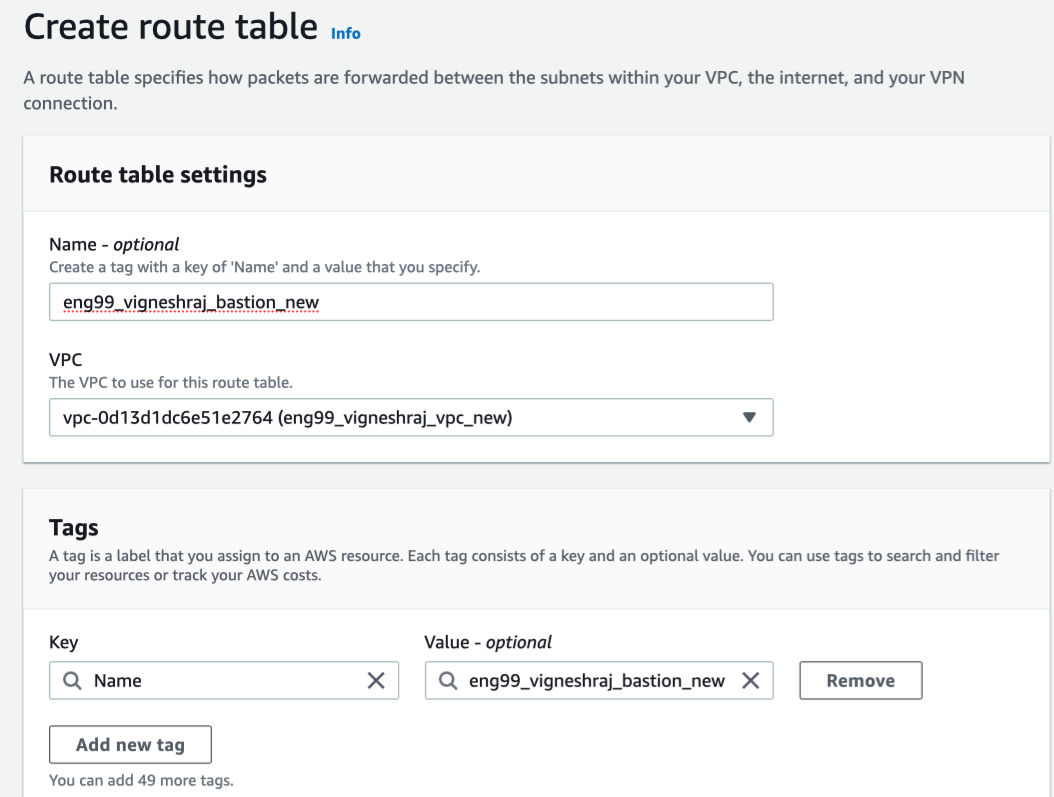Click the Key column label
Image resolution: width=1054 pixels, height=797 pixels.
(x=63, y=642)
